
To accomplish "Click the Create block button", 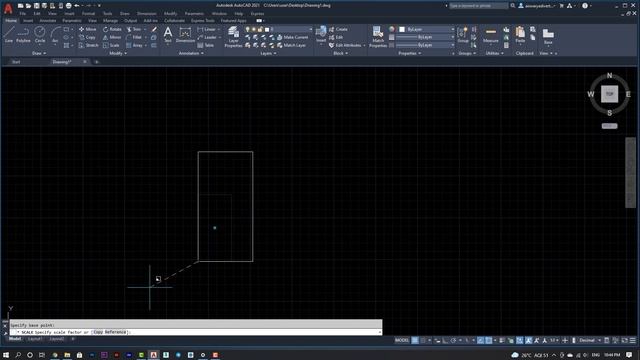I will pos(338,29).
